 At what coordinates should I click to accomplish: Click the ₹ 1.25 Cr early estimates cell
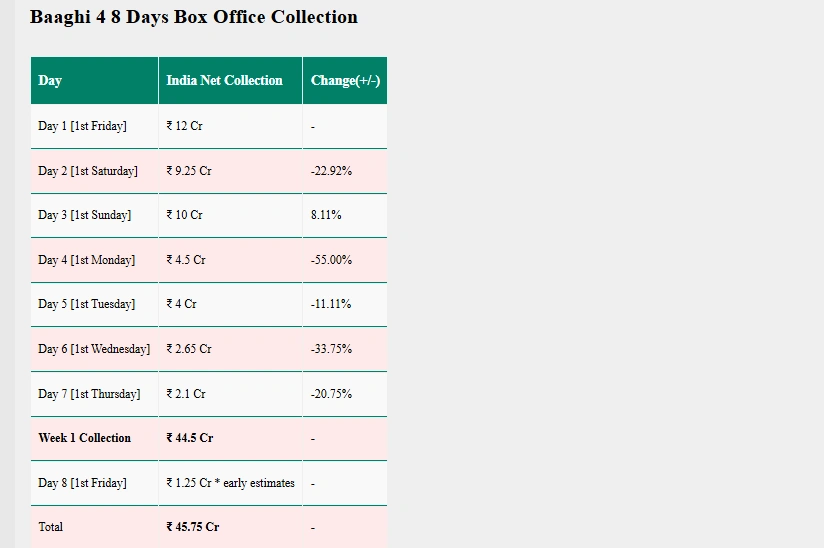point(230,483)
